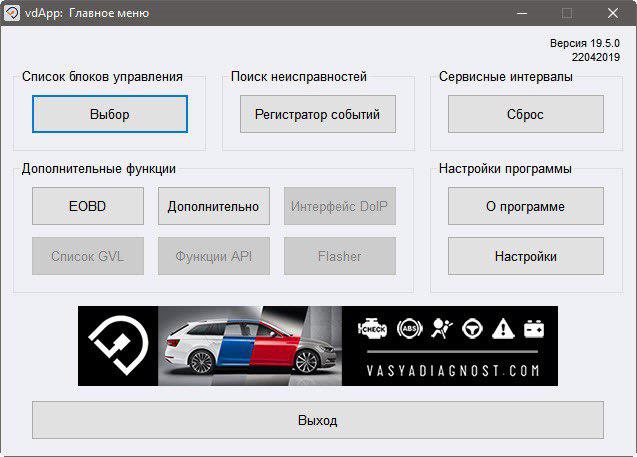
Task: Minimize the vdApp window
Action: tap(522, 13)
